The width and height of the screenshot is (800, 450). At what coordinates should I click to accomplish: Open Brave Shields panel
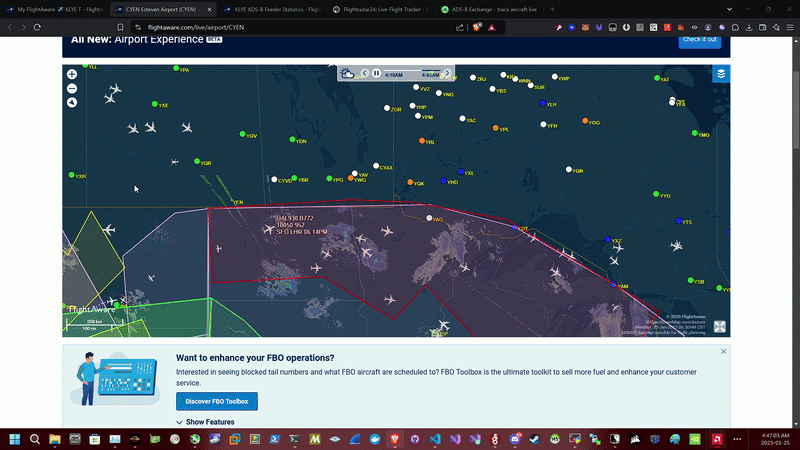click(x=477, y=27)
